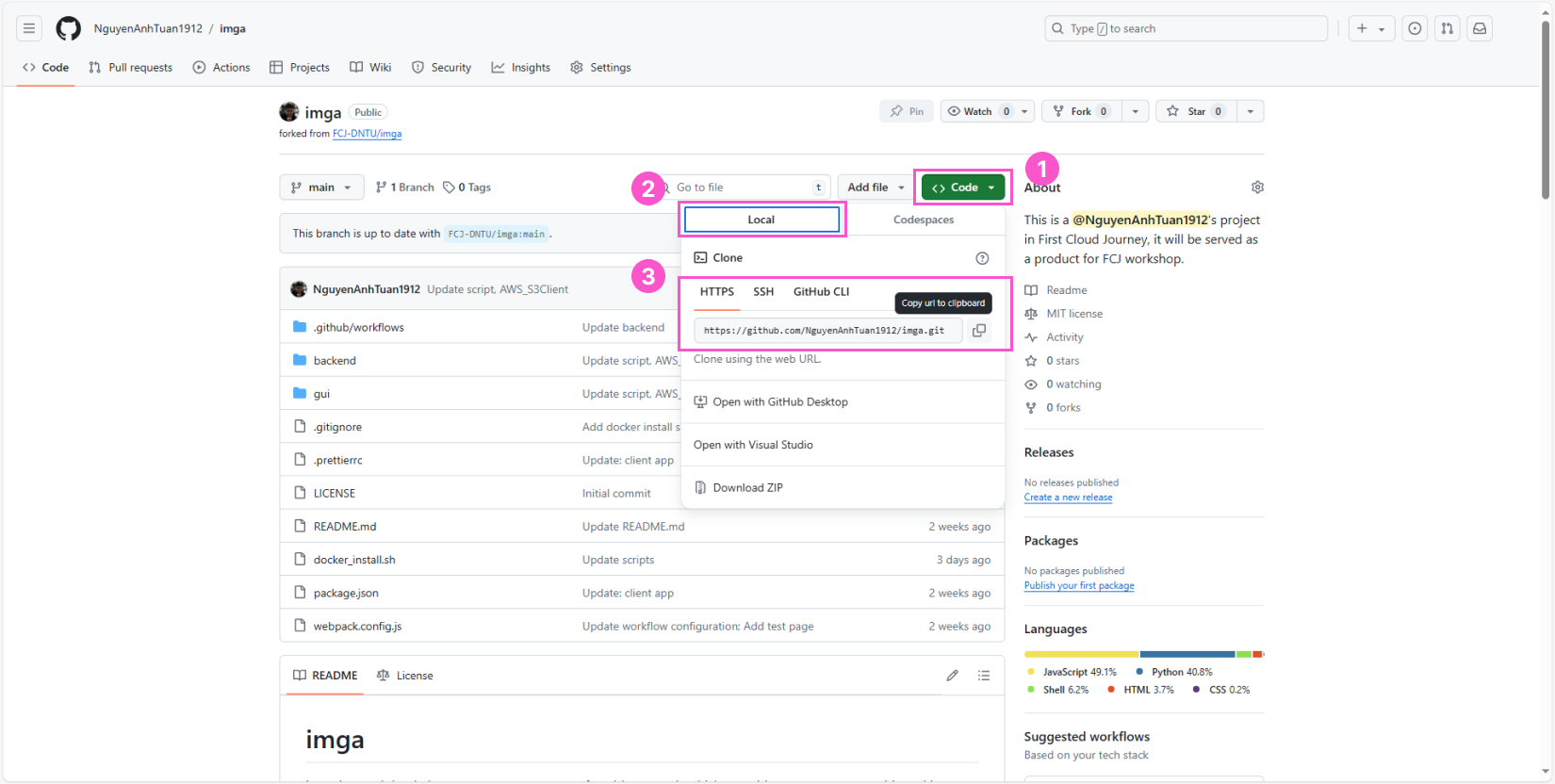This screenshot has width=1555, height=784.
Task: Open with Visual Studio
Action: point(753,445)
